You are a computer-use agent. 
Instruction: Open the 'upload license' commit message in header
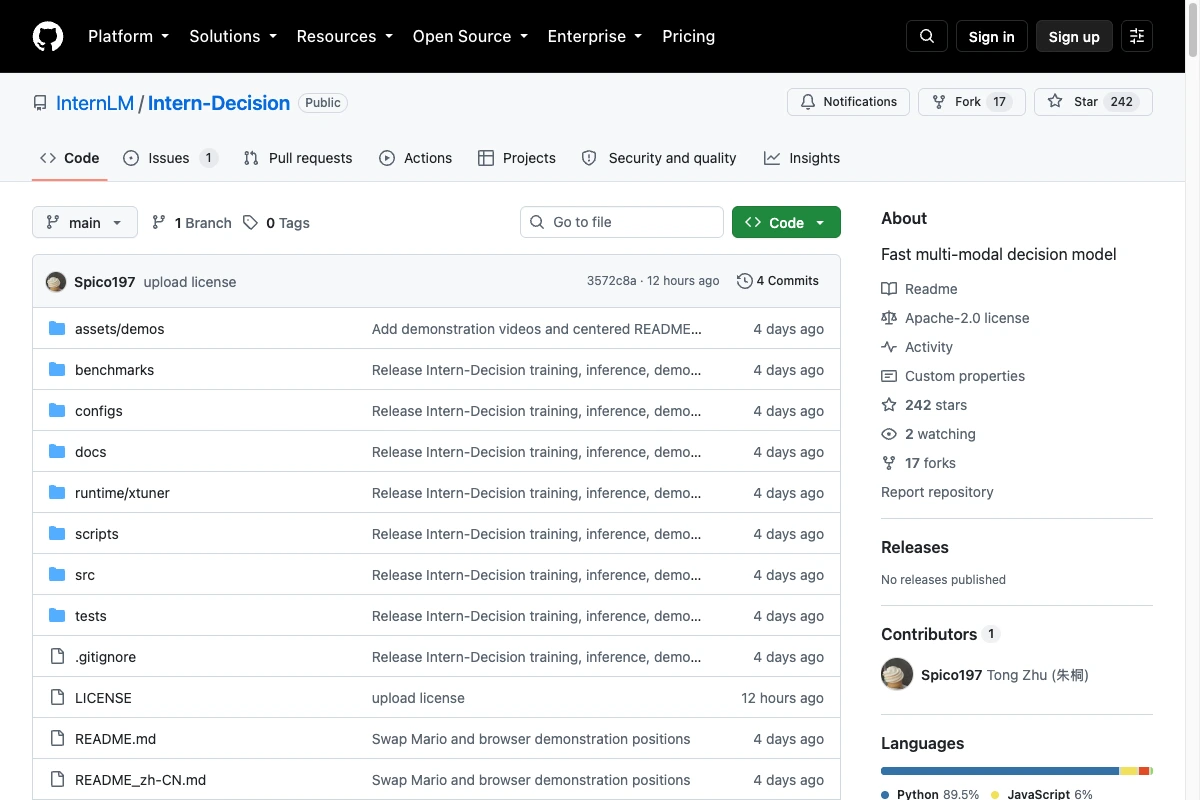coord(190,282)
